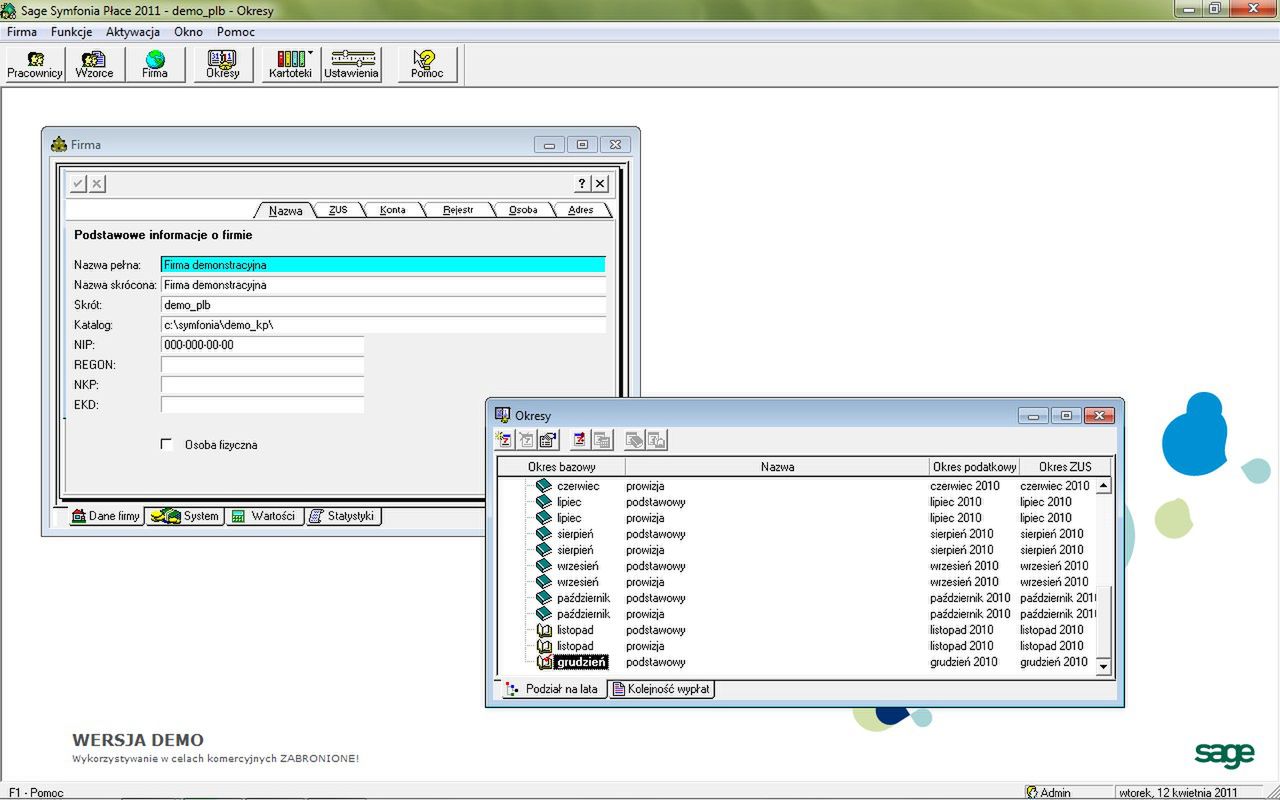Switch to the Nazwa tab

286,210
